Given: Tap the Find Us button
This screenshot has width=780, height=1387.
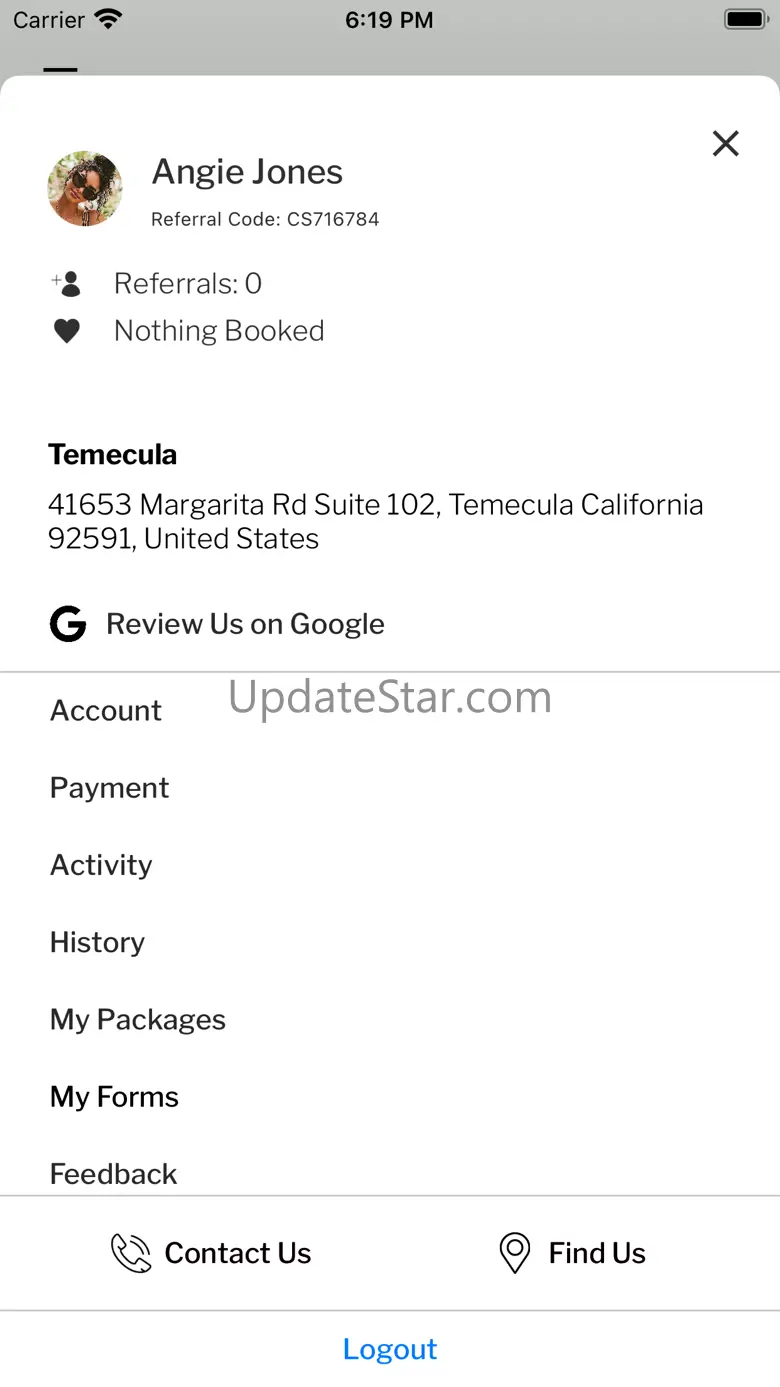Looking at the screenshot, I should coord(572,1253).
